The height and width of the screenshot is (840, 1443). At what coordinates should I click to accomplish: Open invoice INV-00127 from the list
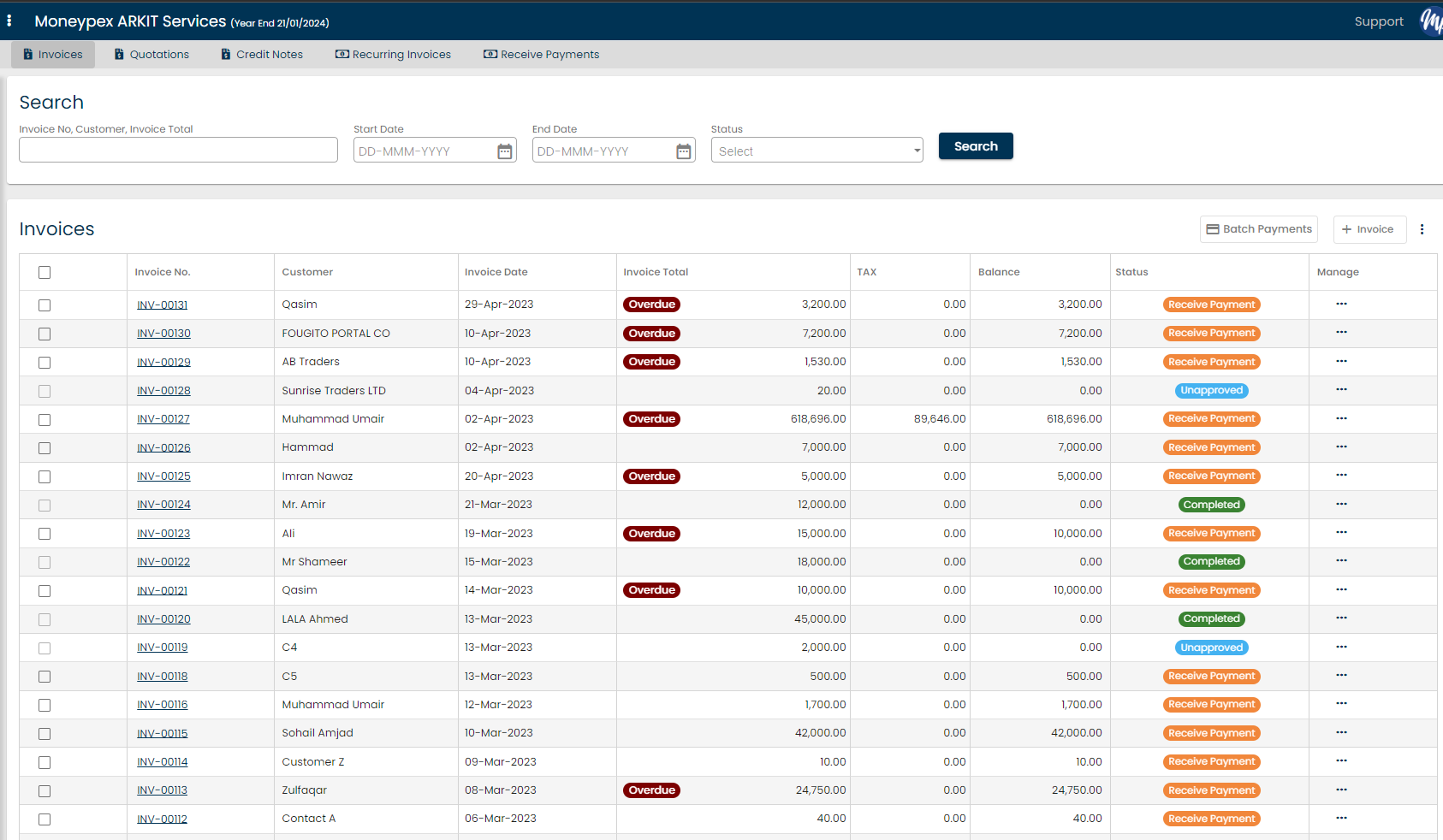[x=163, y=418]
